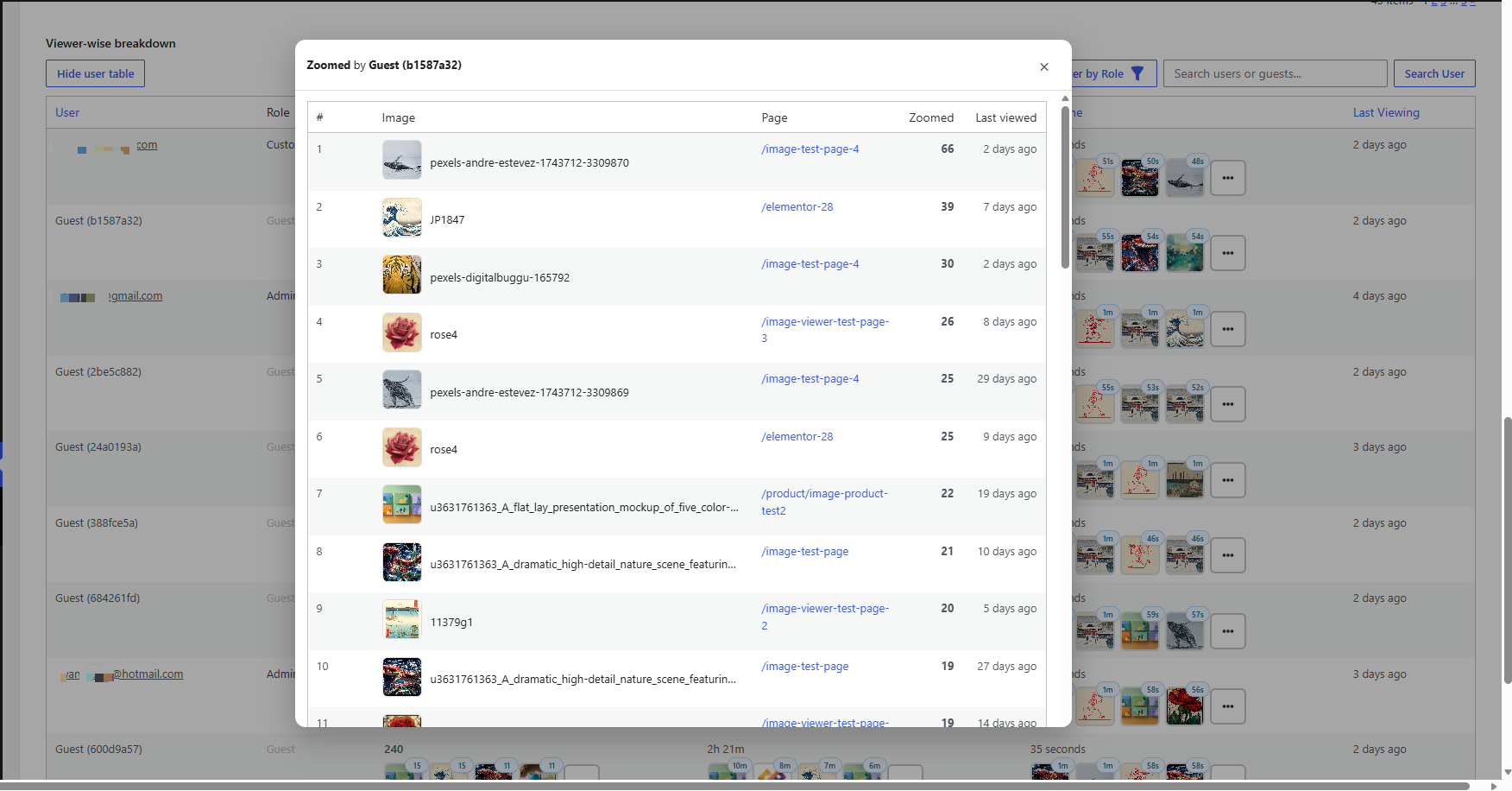
Task: Click the 53s thumbnail in Guest (2be5c882) row
Action: 1140,405
